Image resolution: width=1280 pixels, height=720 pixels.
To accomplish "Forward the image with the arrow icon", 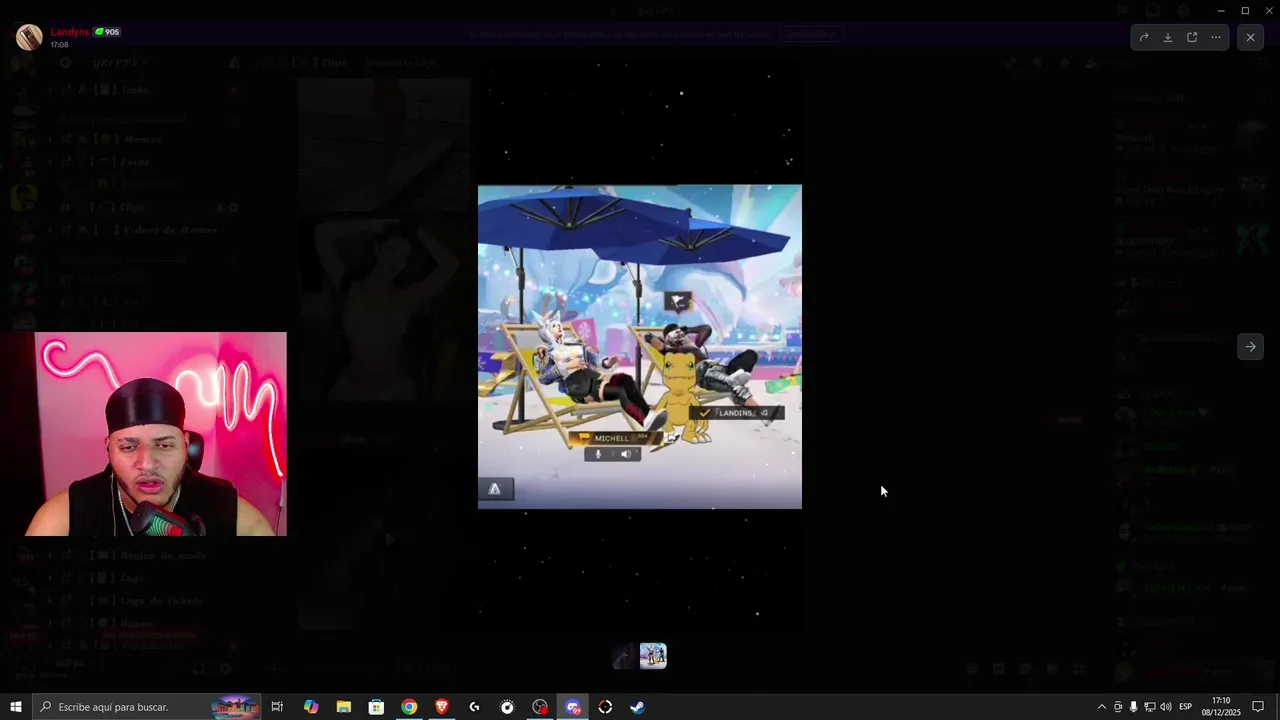I will click(1144, 37).
